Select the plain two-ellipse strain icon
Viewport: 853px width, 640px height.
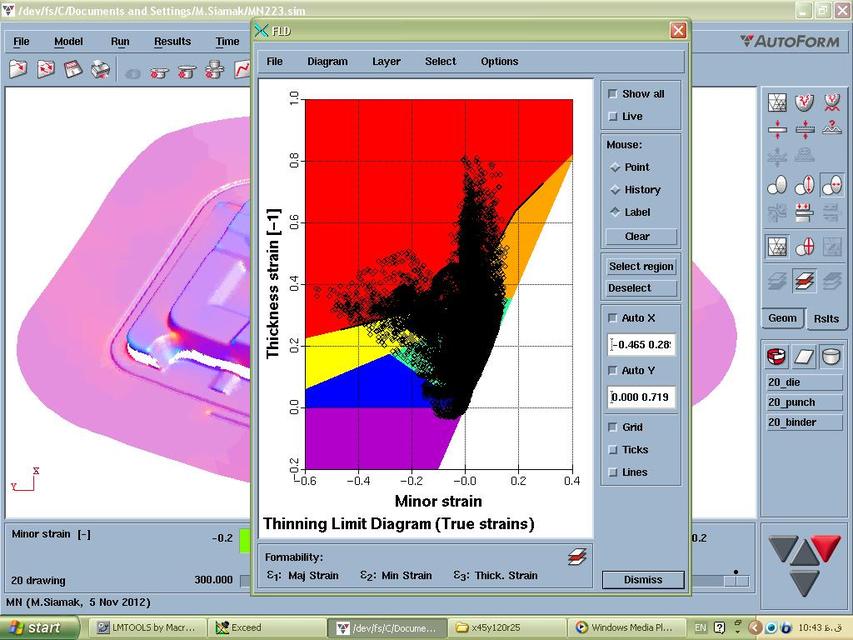coord(777,186)
